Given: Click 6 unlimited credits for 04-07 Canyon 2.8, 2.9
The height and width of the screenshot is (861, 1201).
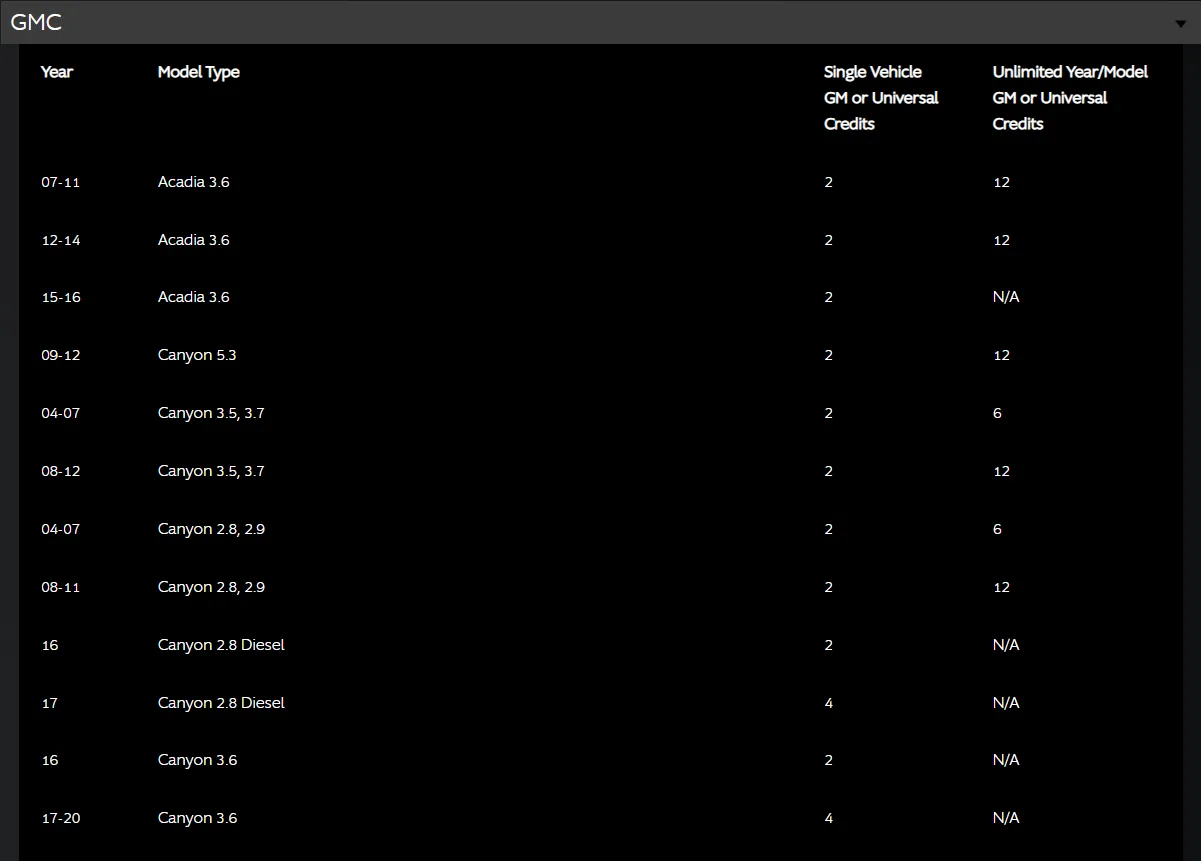Looking at the screenshot, I should [997, 529].
